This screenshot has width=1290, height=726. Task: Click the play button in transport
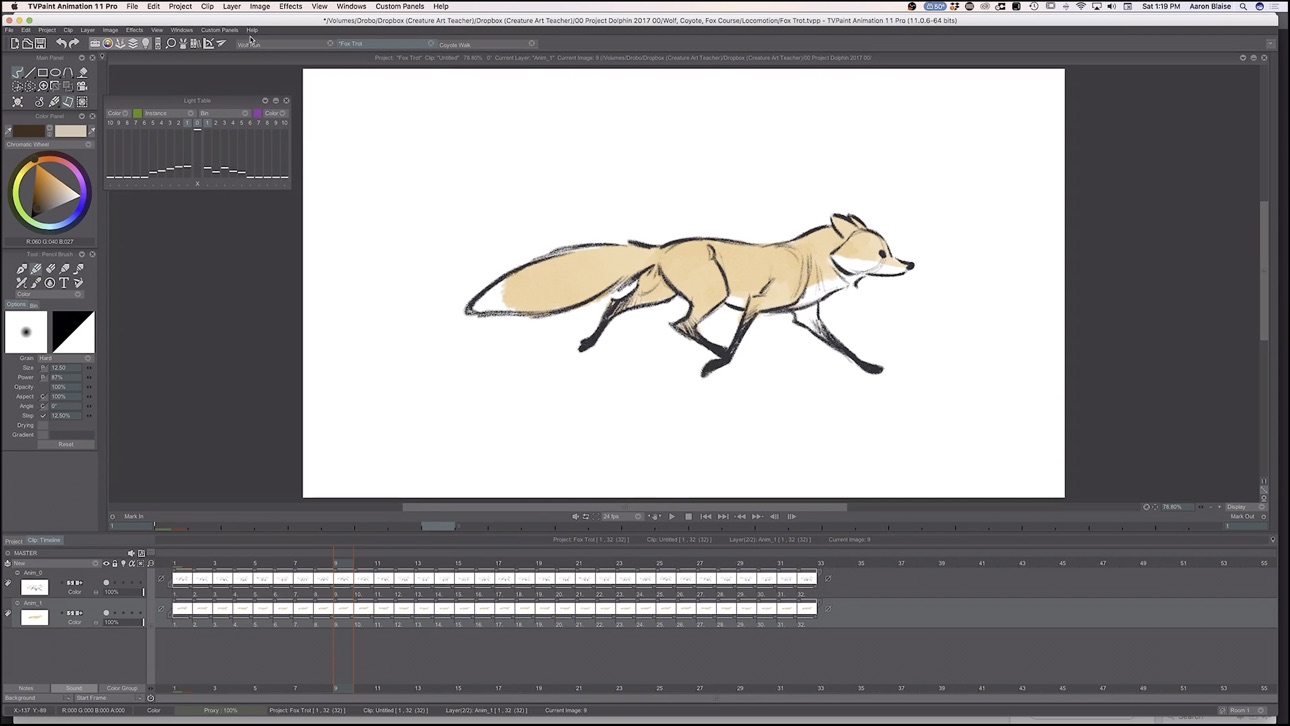click(x=672, y=516)
